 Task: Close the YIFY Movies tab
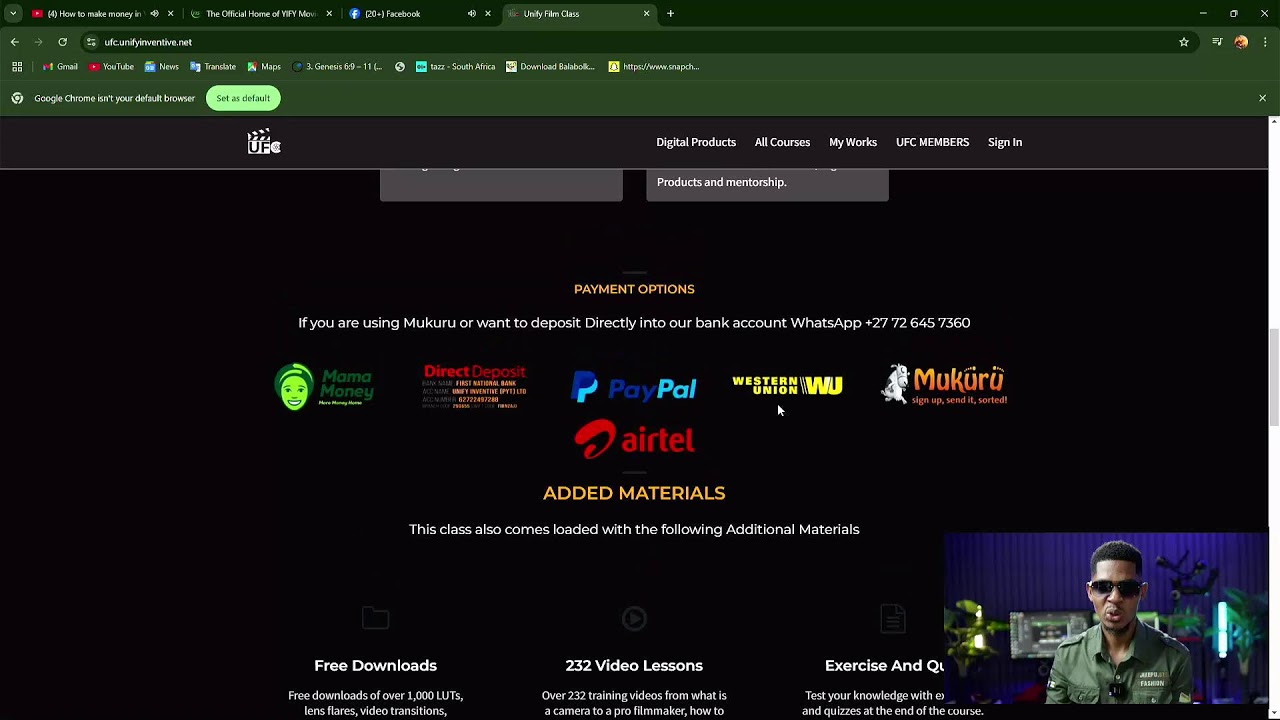[x=329, y=14]
